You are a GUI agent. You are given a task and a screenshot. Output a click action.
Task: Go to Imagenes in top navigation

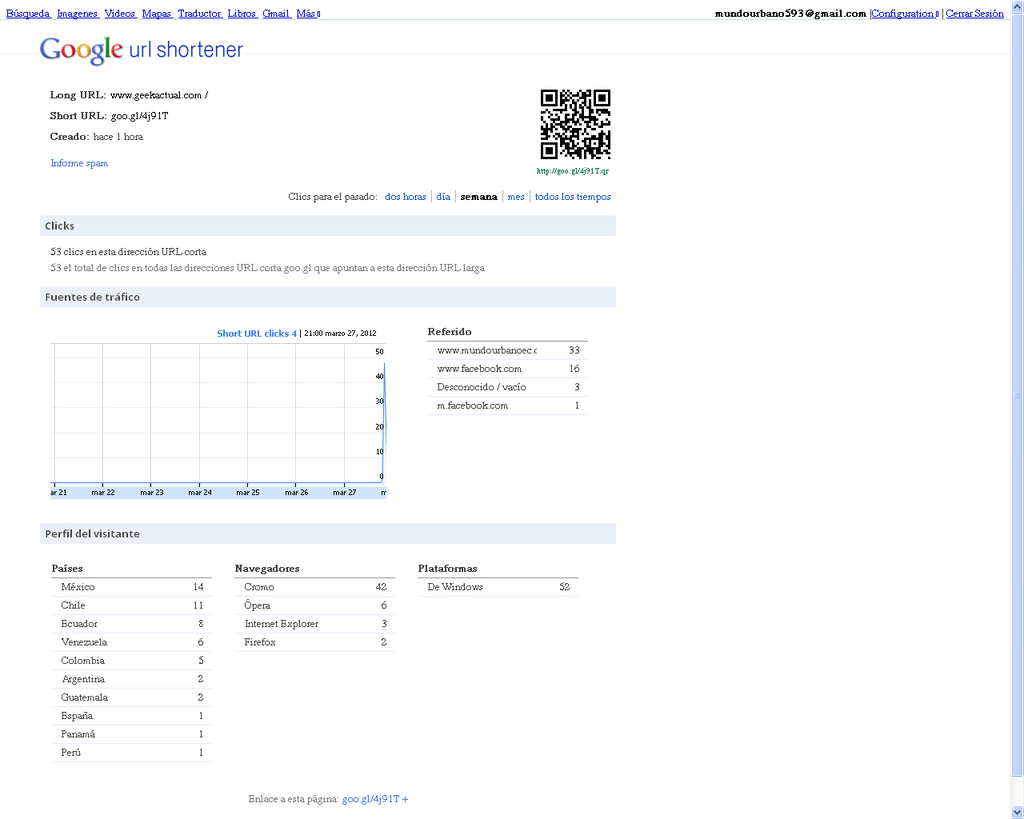(77, 14)
